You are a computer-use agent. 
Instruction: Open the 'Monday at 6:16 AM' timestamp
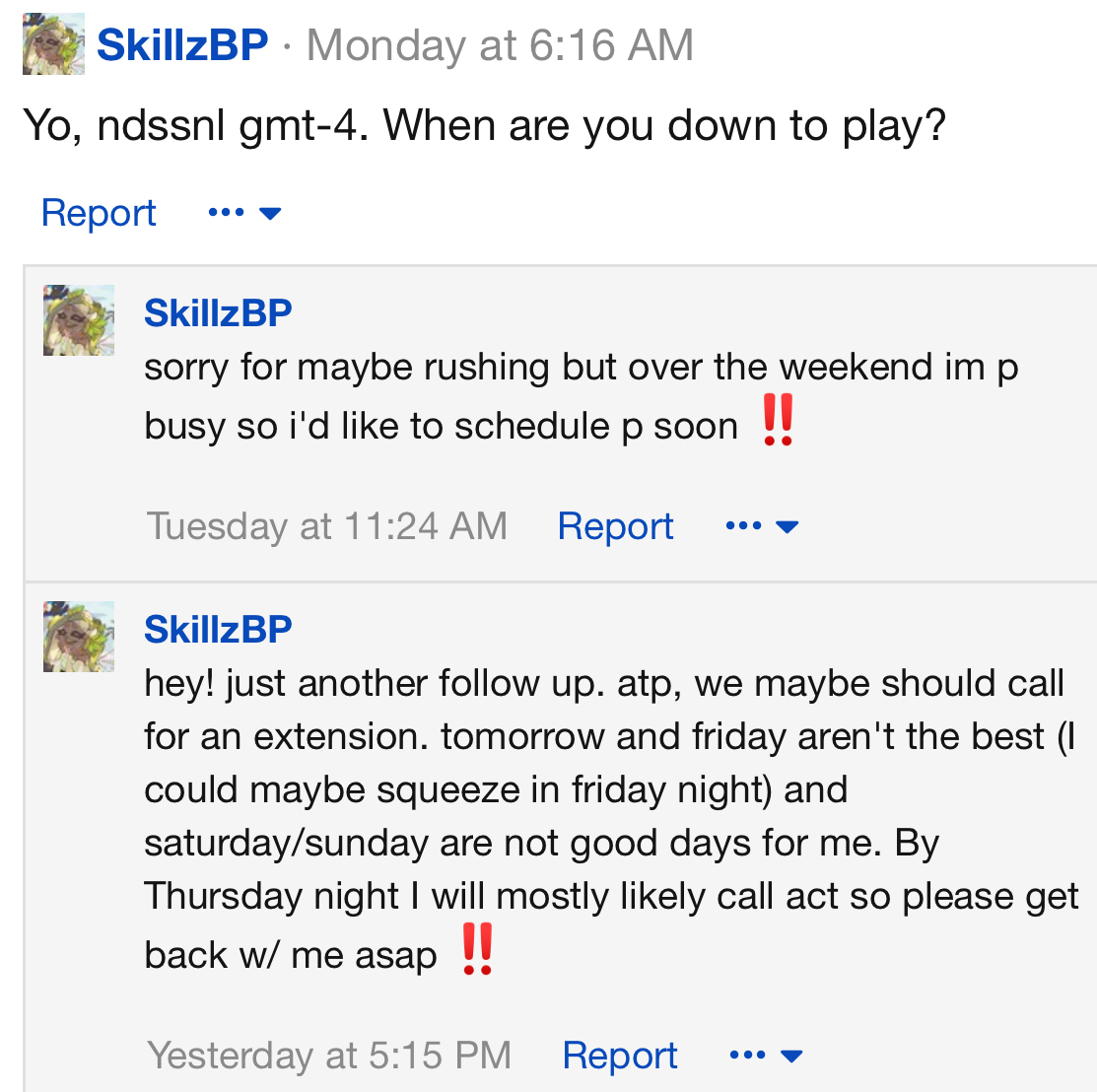pyautogui.click(x=501, y=44)
